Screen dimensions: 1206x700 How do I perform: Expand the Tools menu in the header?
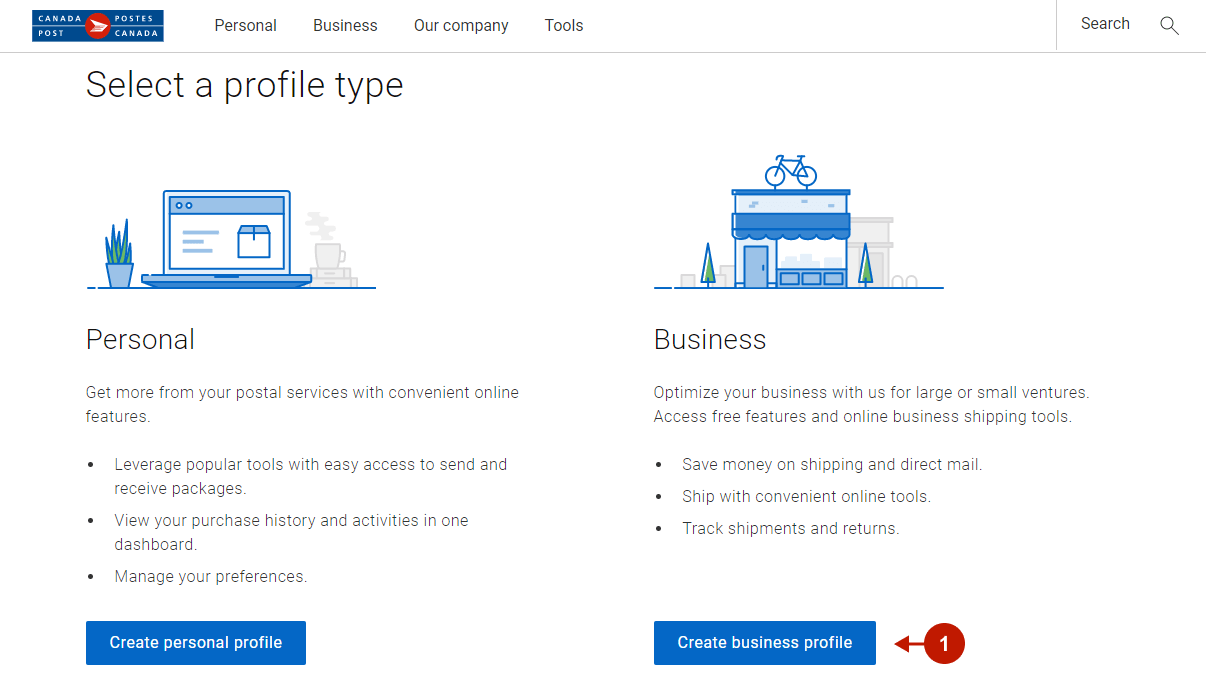pos(564,26)
